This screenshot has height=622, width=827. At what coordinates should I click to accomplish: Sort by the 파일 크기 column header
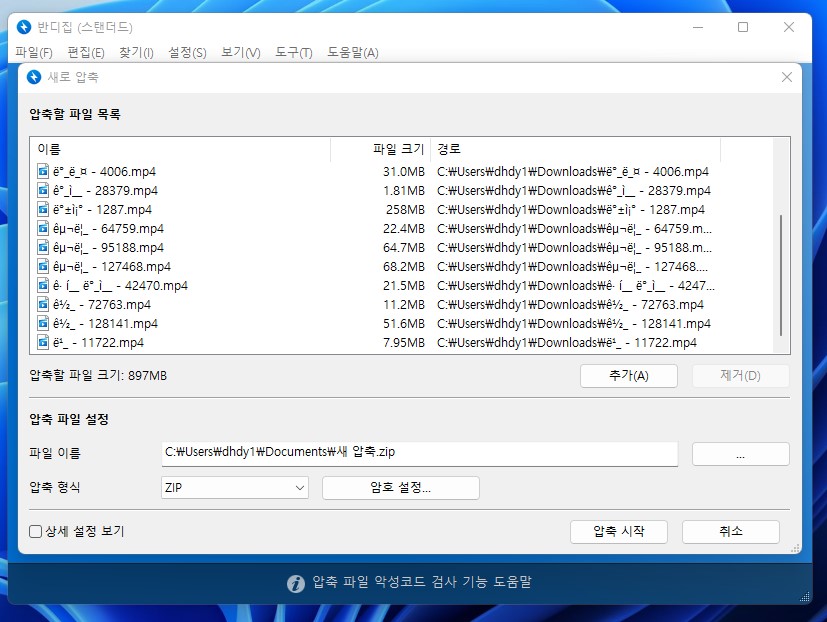380,149
